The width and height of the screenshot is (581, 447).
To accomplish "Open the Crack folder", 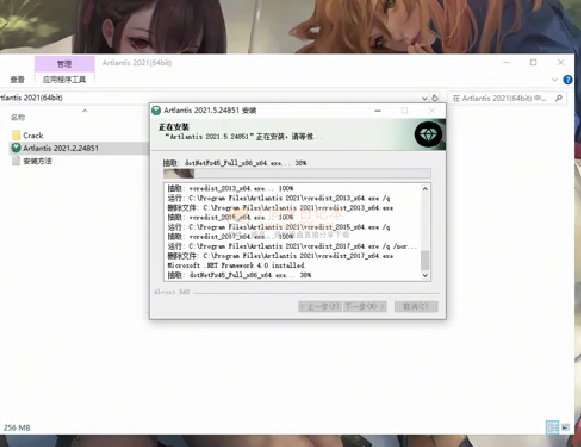I will coord(33,135).
